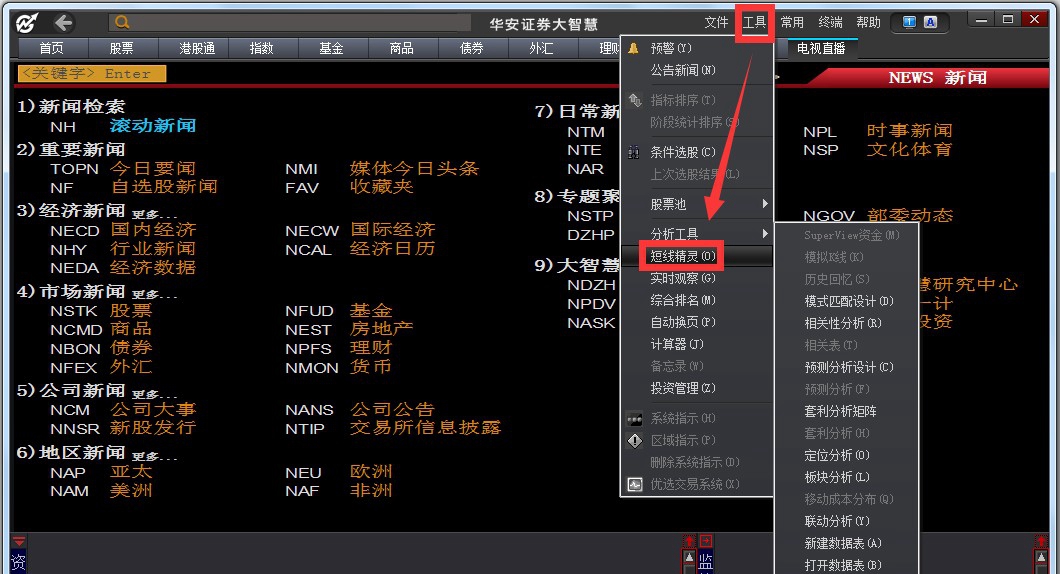Expand the 股票池 submenu arrow
Viewport: 1060px width, 574px height.
point(765,204)
